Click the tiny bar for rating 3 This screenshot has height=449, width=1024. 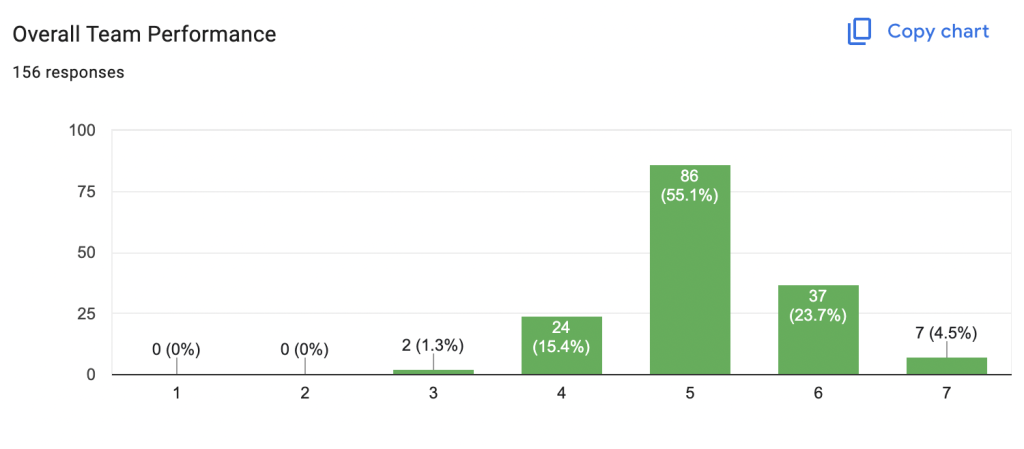click(x=434, y=372)
